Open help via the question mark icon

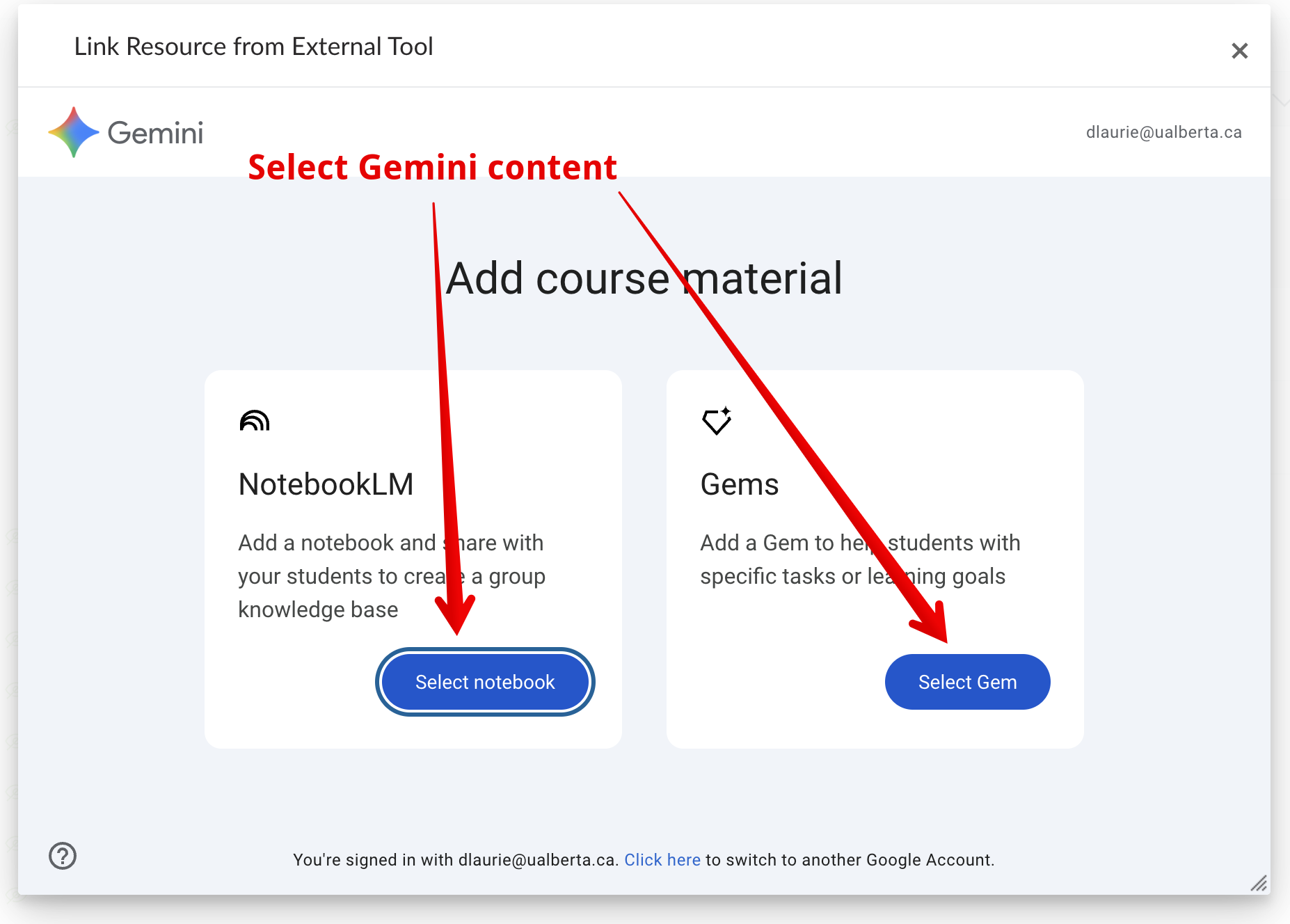click(x=63, y=856)
